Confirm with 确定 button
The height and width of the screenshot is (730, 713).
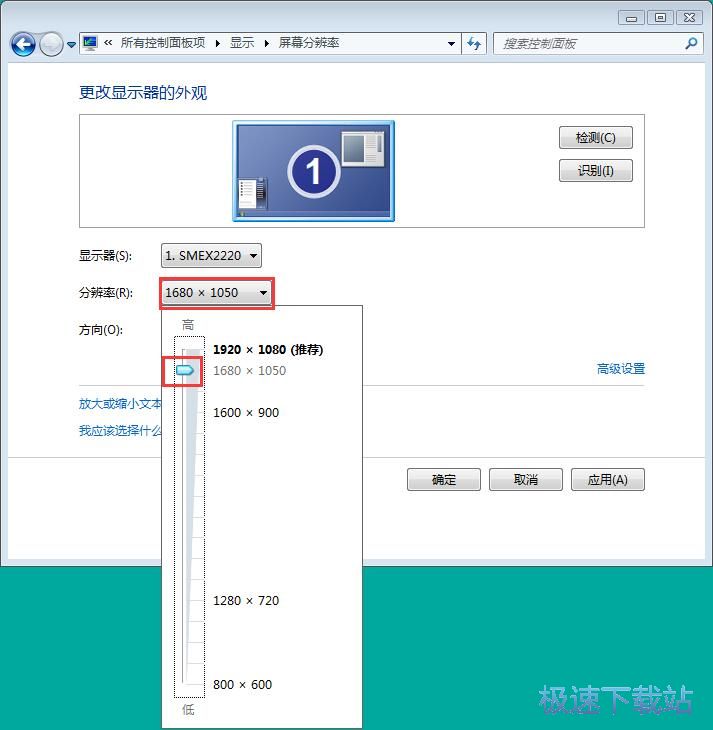[x=444, y=480]
